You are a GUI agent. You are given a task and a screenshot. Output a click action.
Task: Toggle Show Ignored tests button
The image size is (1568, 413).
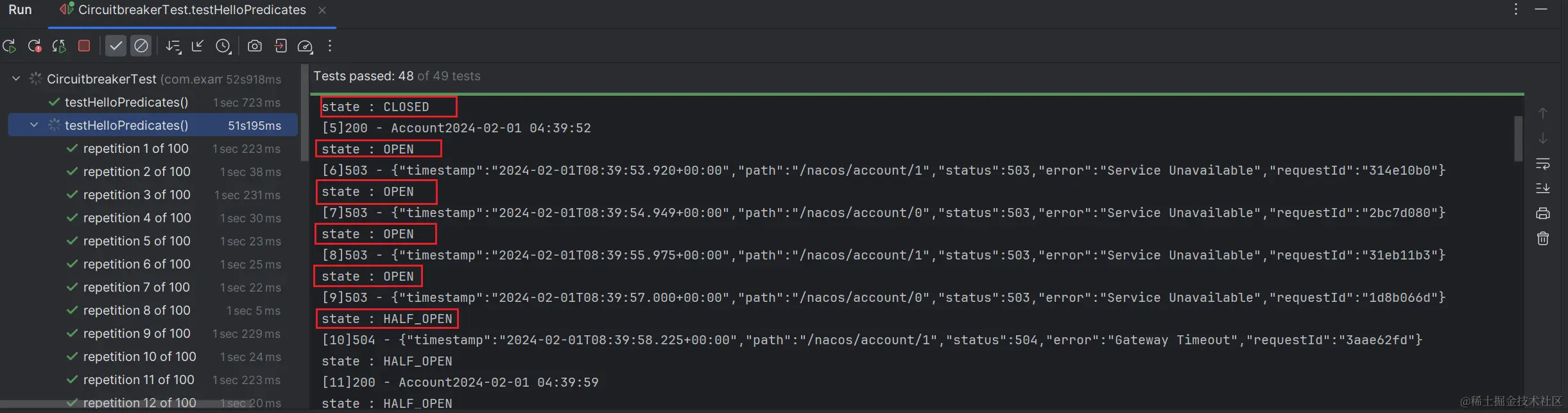[141, 46]
